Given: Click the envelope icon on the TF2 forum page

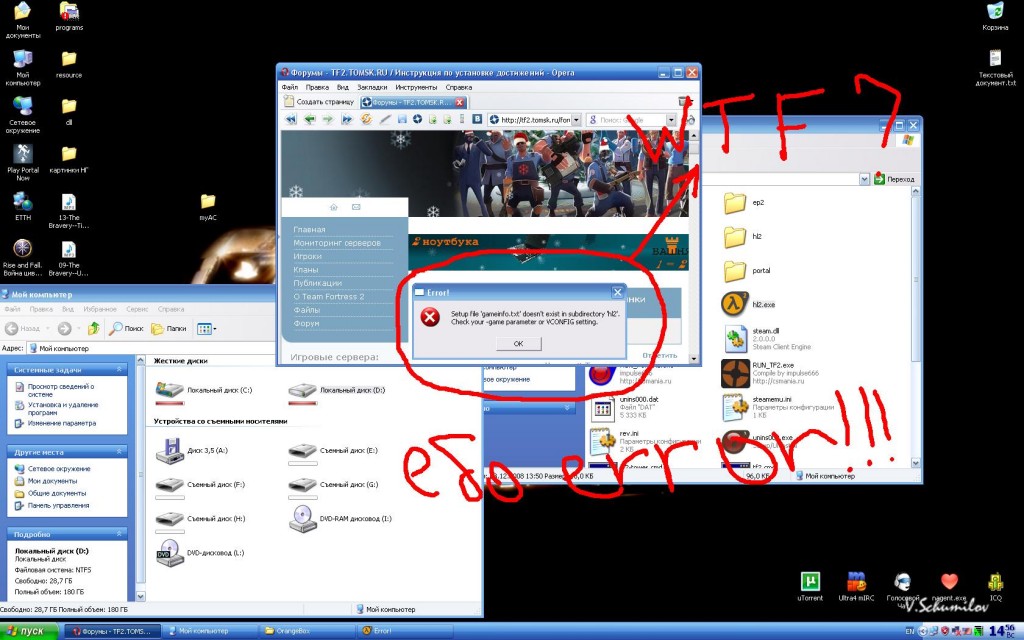Looking at the screenshot, I should tap(356, 207).
